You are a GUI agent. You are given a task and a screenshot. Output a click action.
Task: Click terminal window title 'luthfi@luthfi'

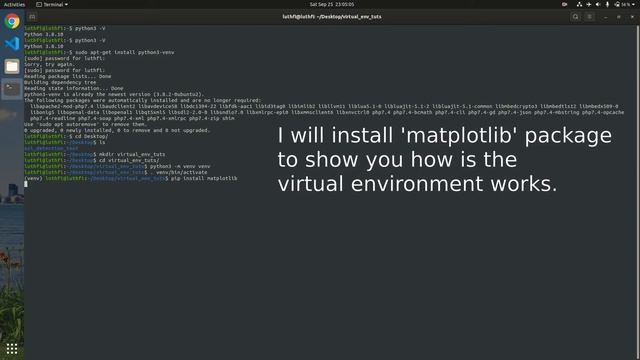332,17
